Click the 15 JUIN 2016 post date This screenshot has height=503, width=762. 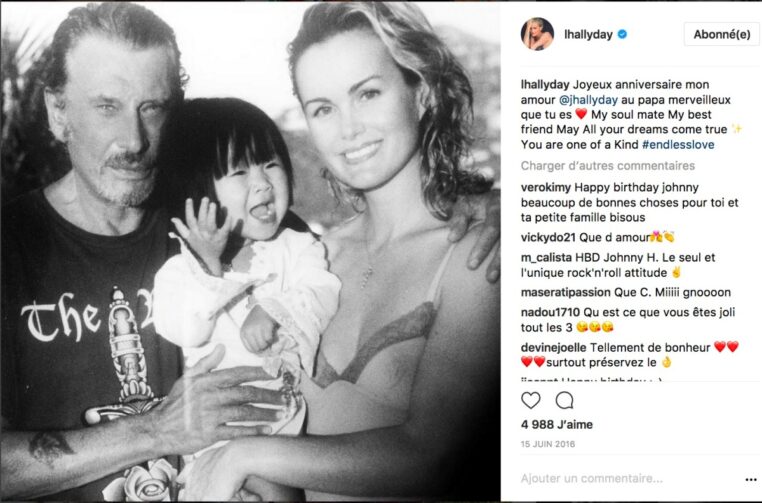(x=548, y=444)
